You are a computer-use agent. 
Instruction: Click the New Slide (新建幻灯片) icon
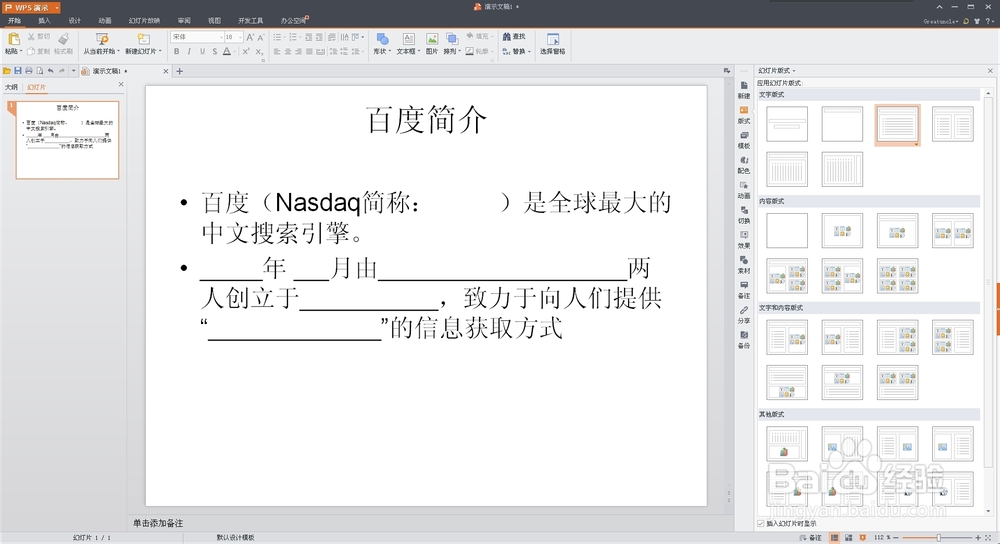coord(143,40)
